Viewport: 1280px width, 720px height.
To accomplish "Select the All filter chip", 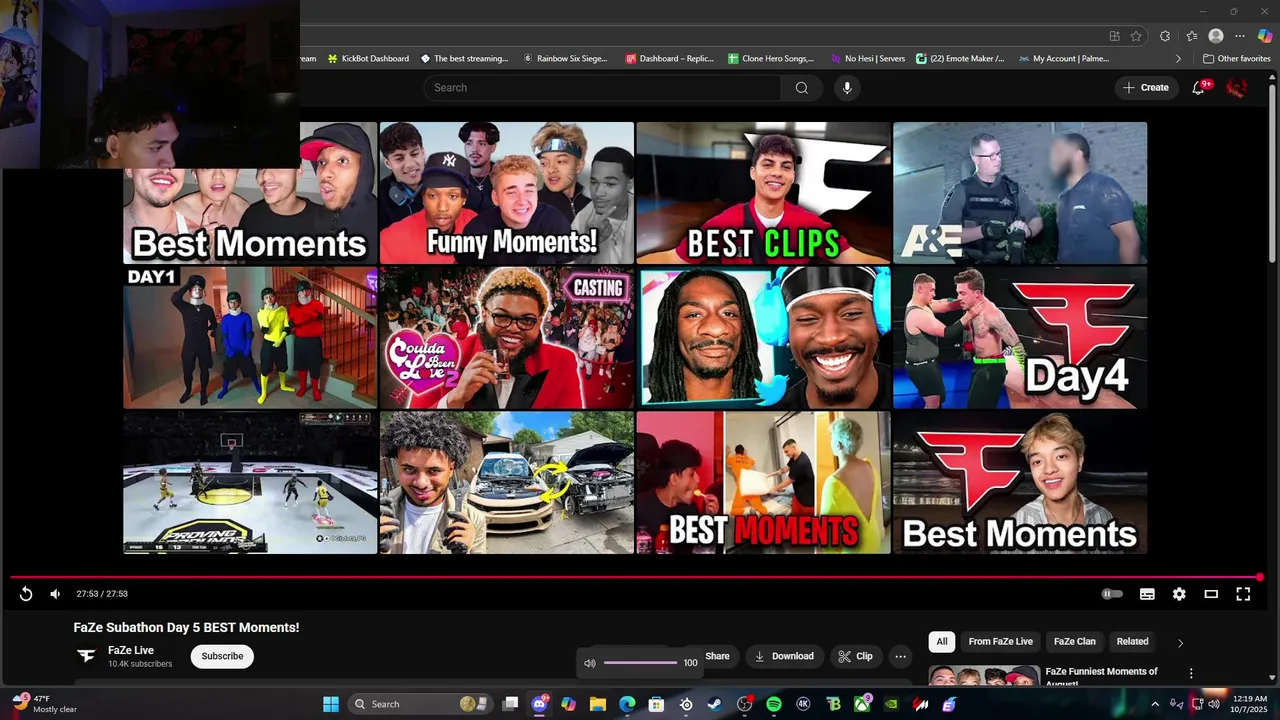I will (942, 642).
